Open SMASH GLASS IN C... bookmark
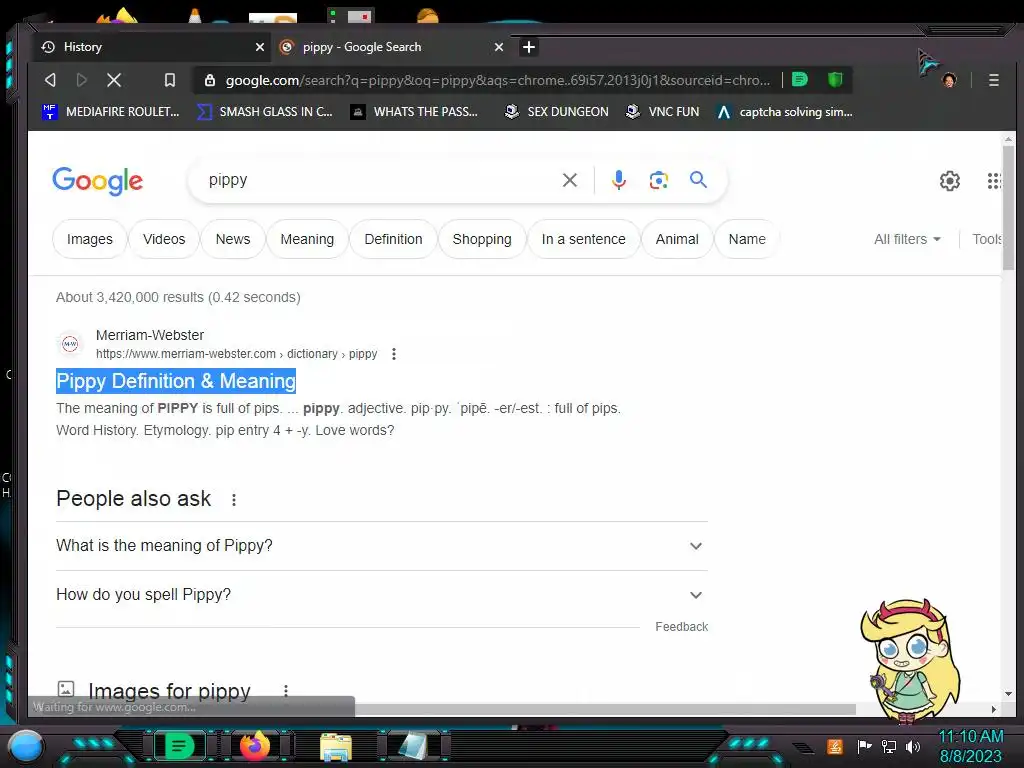 click(x=265, y=112)
